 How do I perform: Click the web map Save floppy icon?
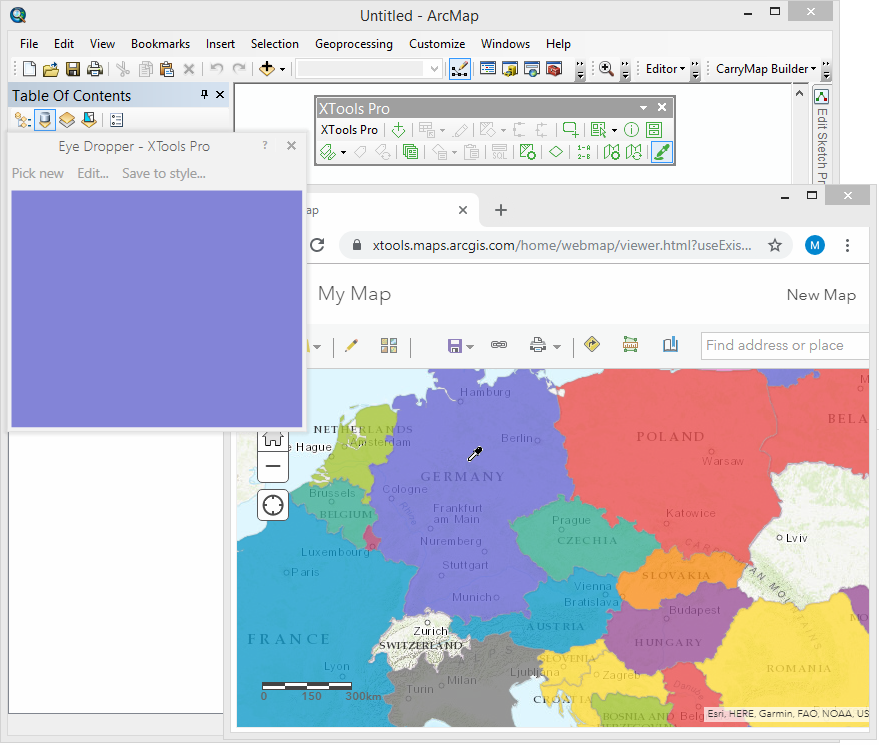tap(455, 346)
